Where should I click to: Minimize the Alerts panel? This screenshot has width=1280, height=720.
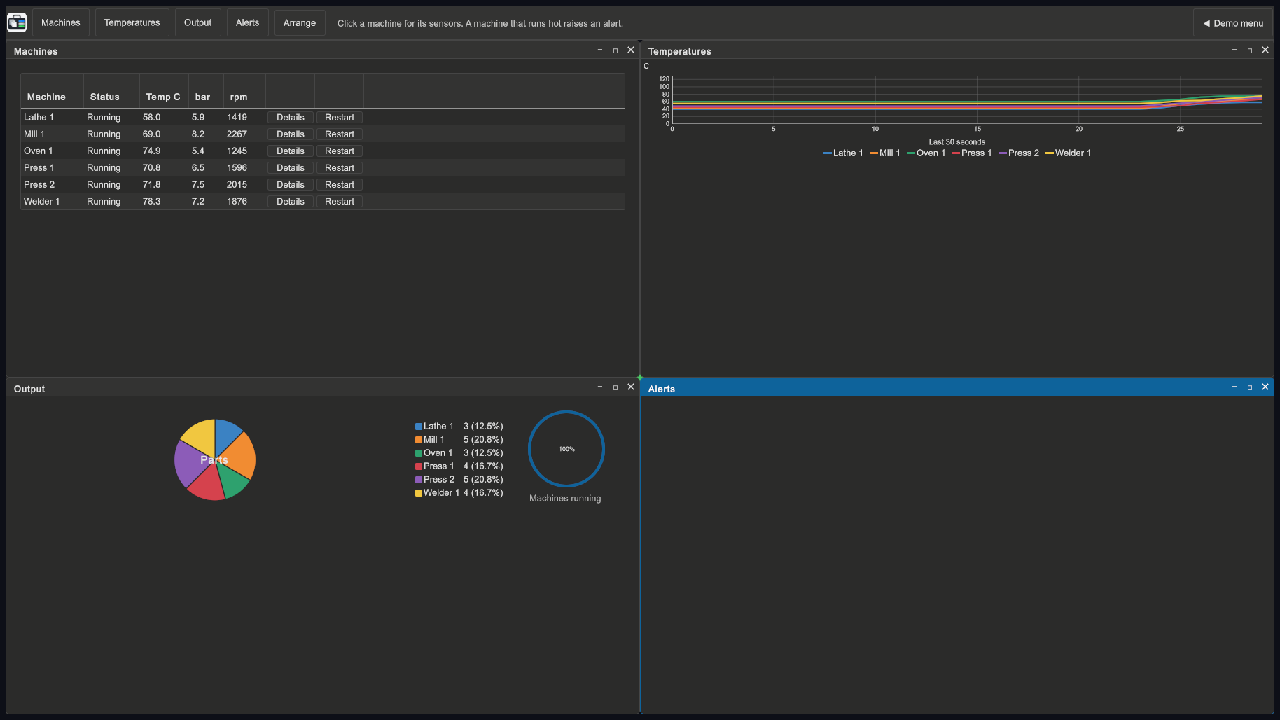[x=1234, y=387]
